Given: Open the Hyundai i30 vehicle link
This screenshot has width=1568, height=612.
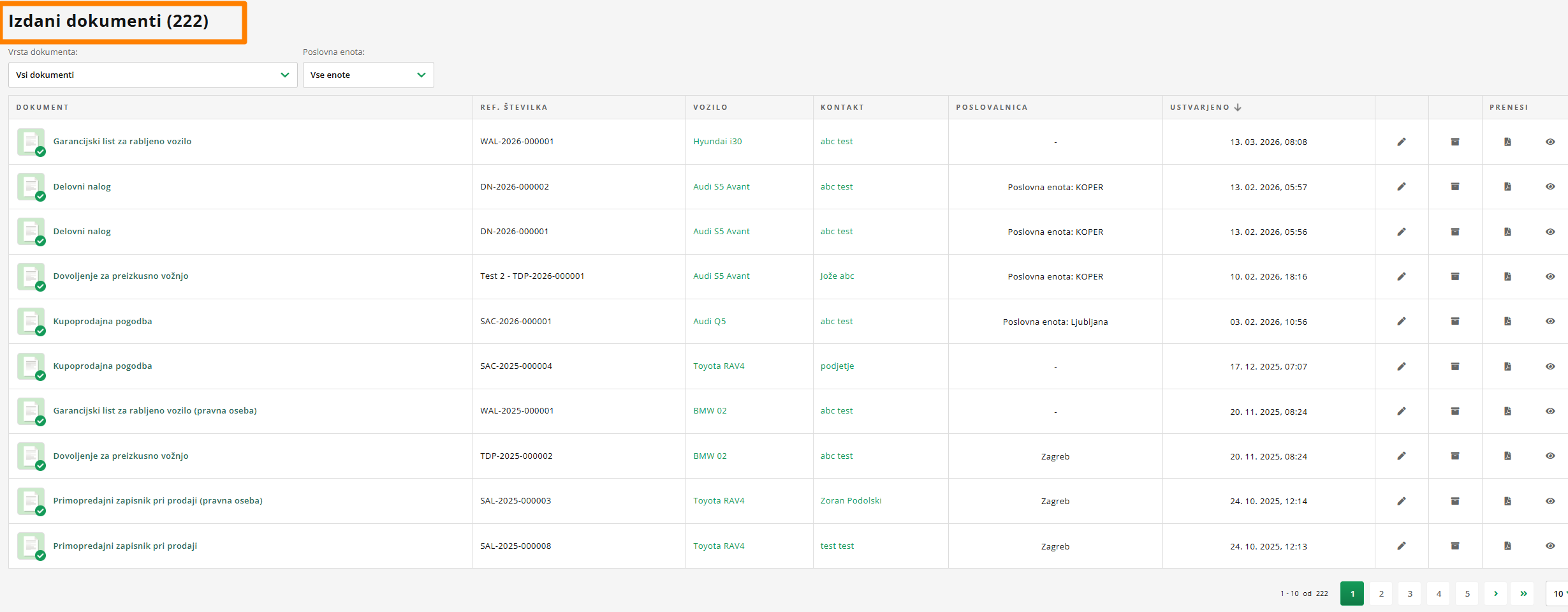Looking at the screenshot, I should tap(717, 142).
